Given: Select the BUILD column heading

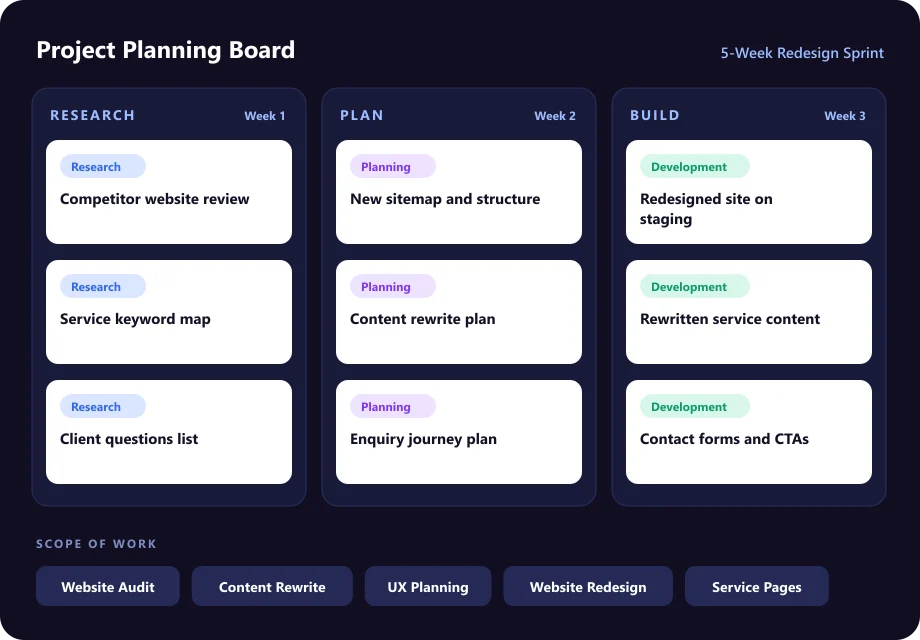Looking at the screenshot, I should (655, 115).
